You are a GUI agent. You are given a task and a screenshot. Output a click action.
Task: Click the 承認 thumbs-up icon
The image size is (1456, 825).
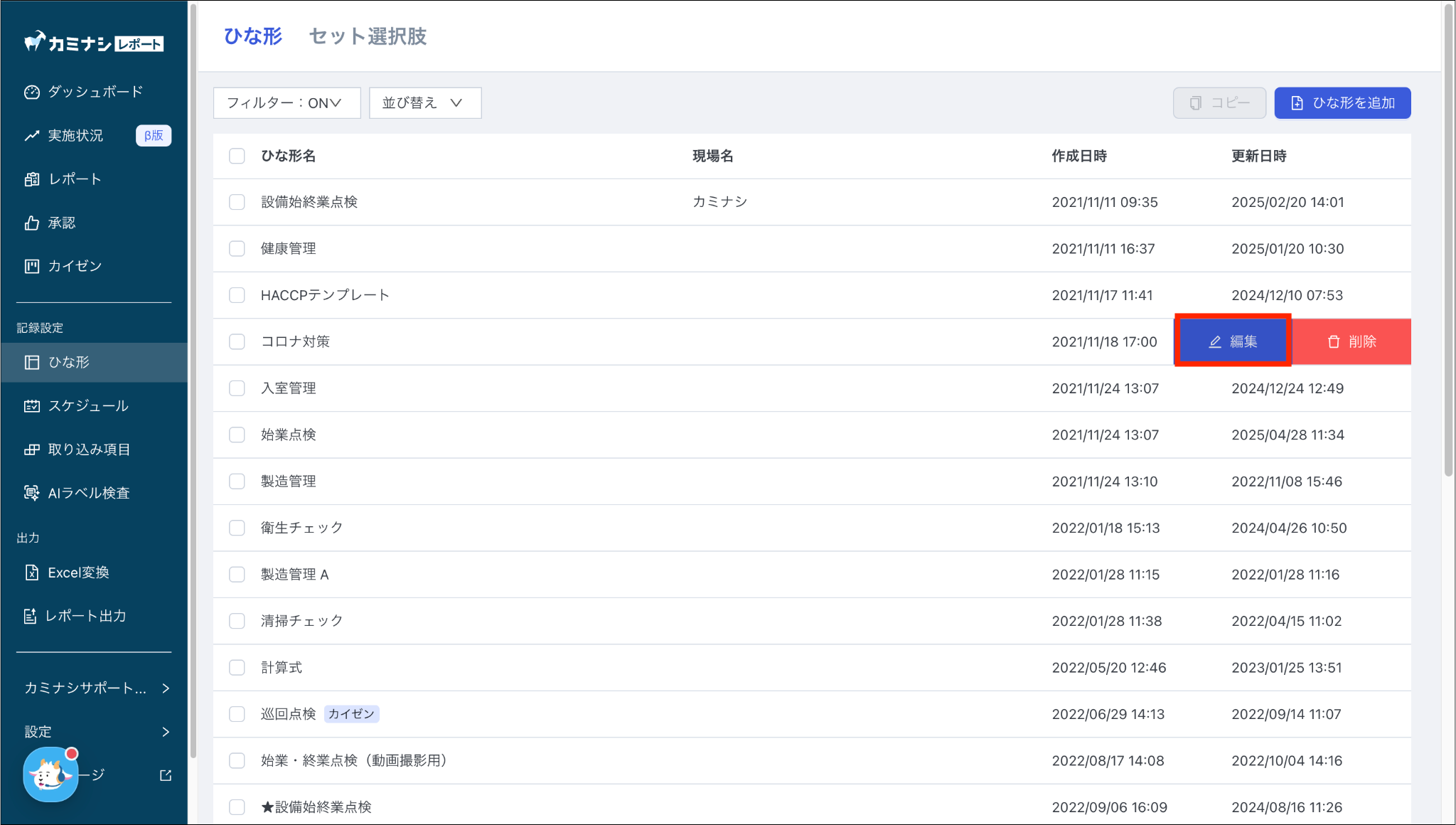click(x=31, y=223)
